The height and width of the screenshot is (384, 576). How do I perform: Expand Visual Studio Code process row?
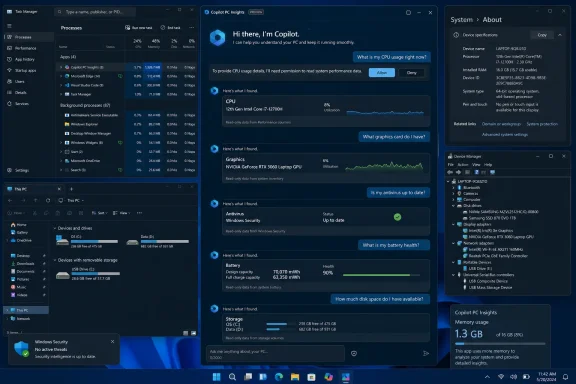[61, 85]
